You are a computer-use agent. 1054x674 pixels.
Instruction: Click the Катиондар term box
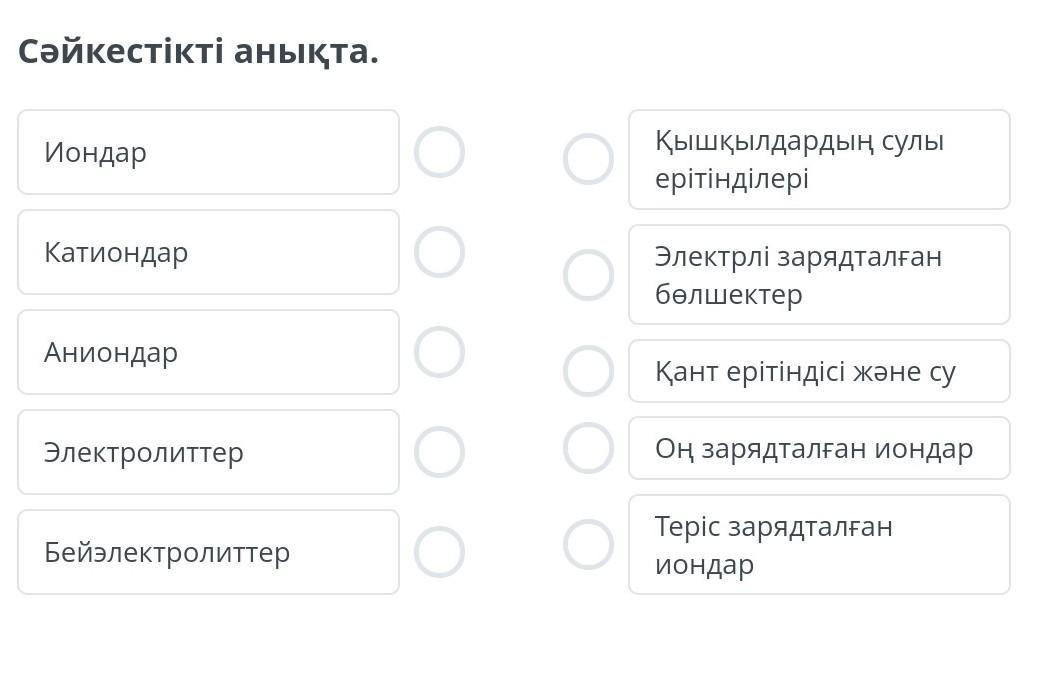(x=208, y=252)
